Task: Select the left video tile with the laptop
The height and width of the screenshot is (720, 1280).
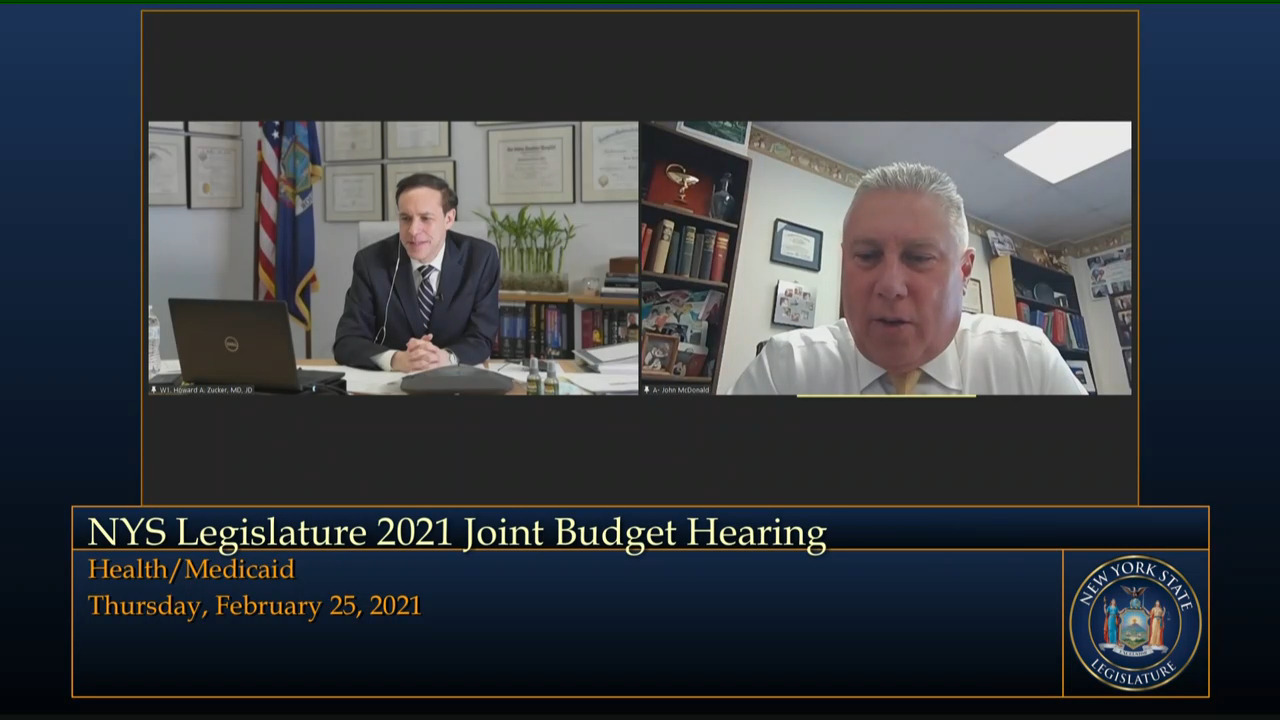Action: pyautogui.click(x=393, y=258)
